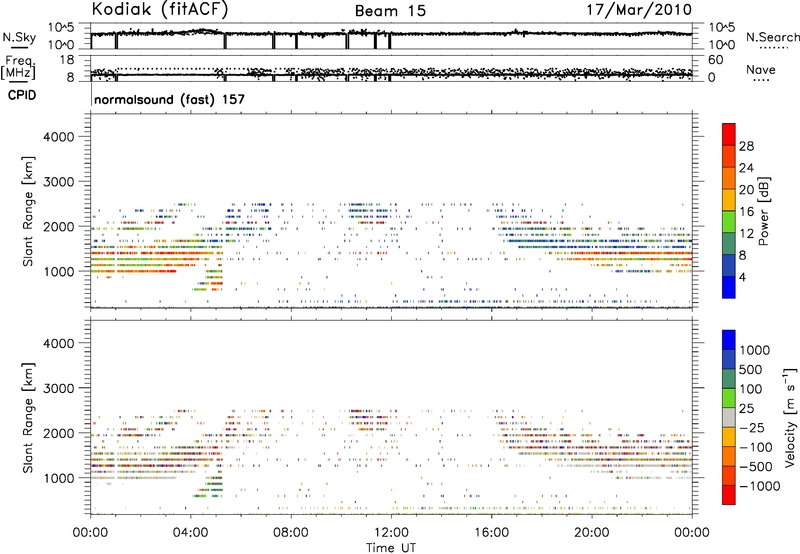Click the blue top segment of the Velocity colorbar

click(729, 339)
